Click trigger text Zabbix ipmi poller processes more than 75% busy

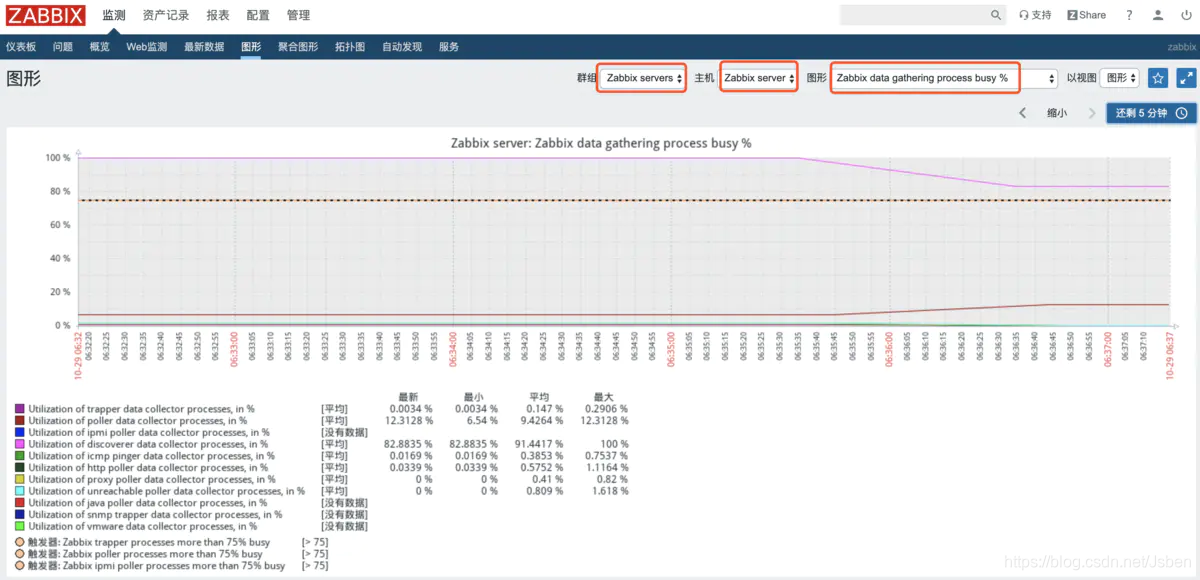tap(174, 566)
